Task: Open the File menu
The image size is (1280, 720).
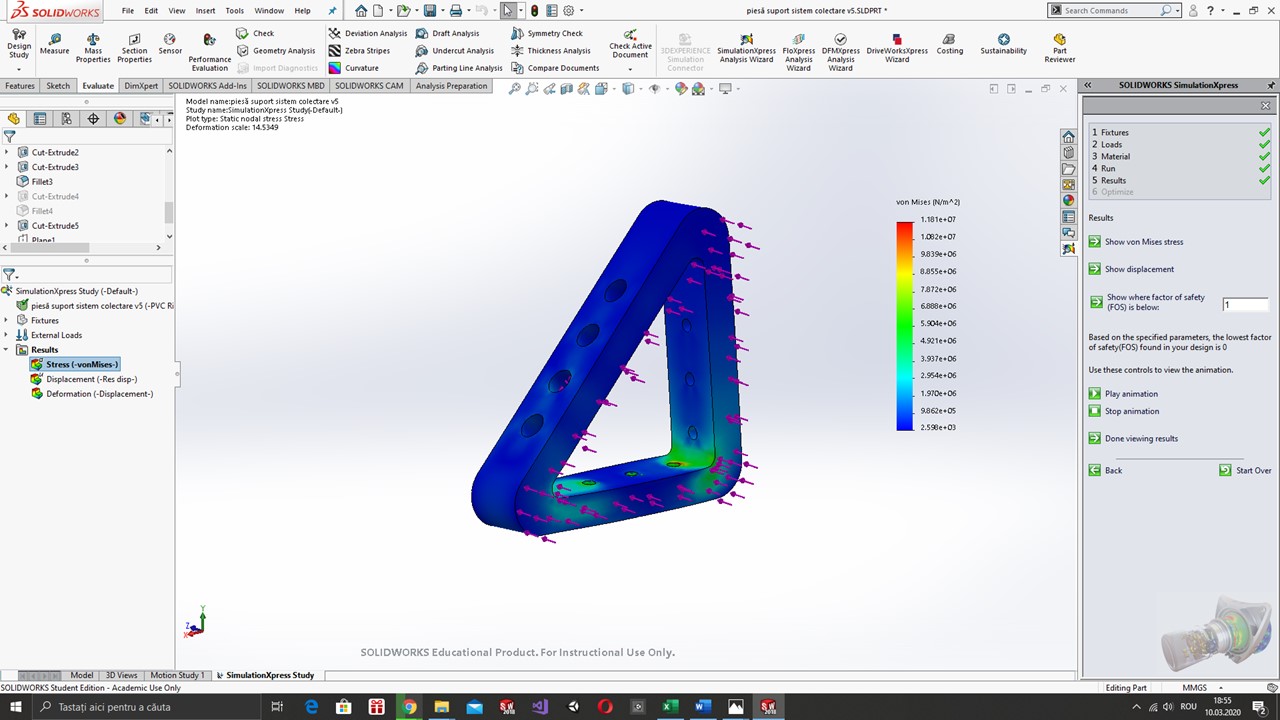Action: [x=128, y=11]
